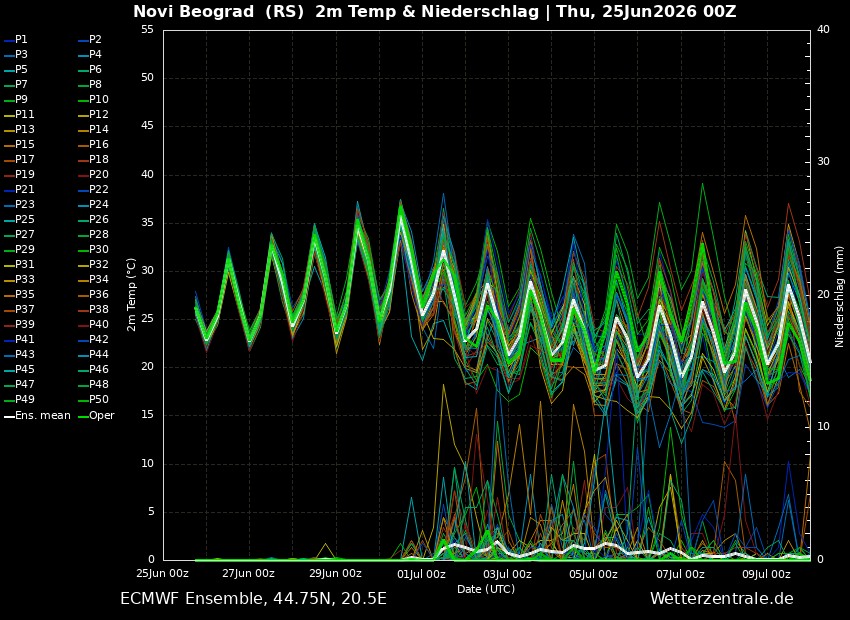Viewport: 850px width, 620px height.
Task: Click the 01Jul 00z axis label
Action: [421, 573]
